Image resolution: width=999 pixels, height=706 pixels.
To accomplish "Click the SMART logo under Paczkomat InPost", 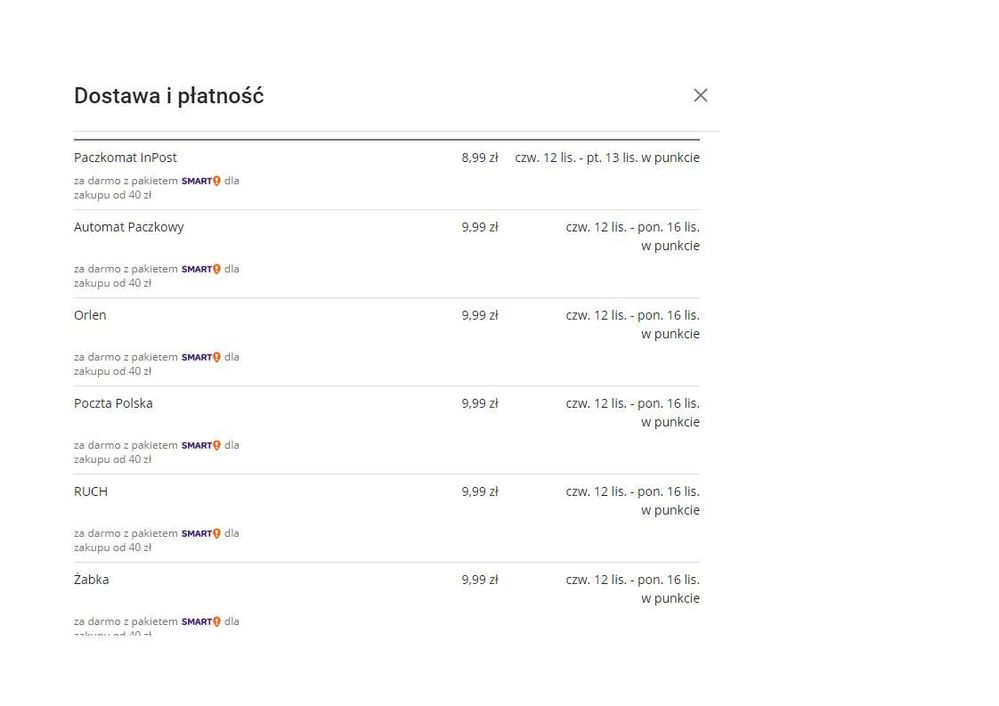I will pyautogui.click(x=201, y=181).
